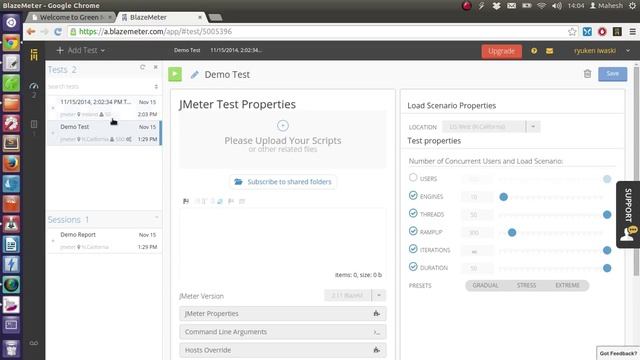The height and width of the screenshot is (360, 640).
Task: Open the Add Test dropdown
Action: [80, 50]
